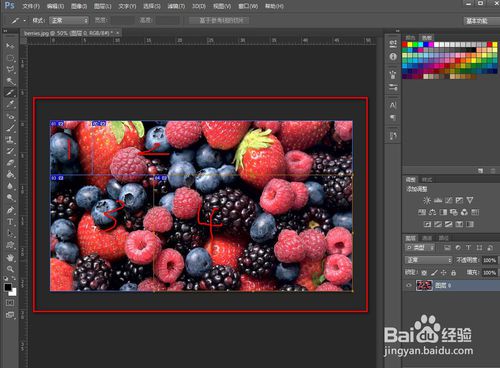Image resolution: width=500 pixels, height=368 pixels.
Task: Open the 样式 style dropdown in options bar
Action: [69, 20]
